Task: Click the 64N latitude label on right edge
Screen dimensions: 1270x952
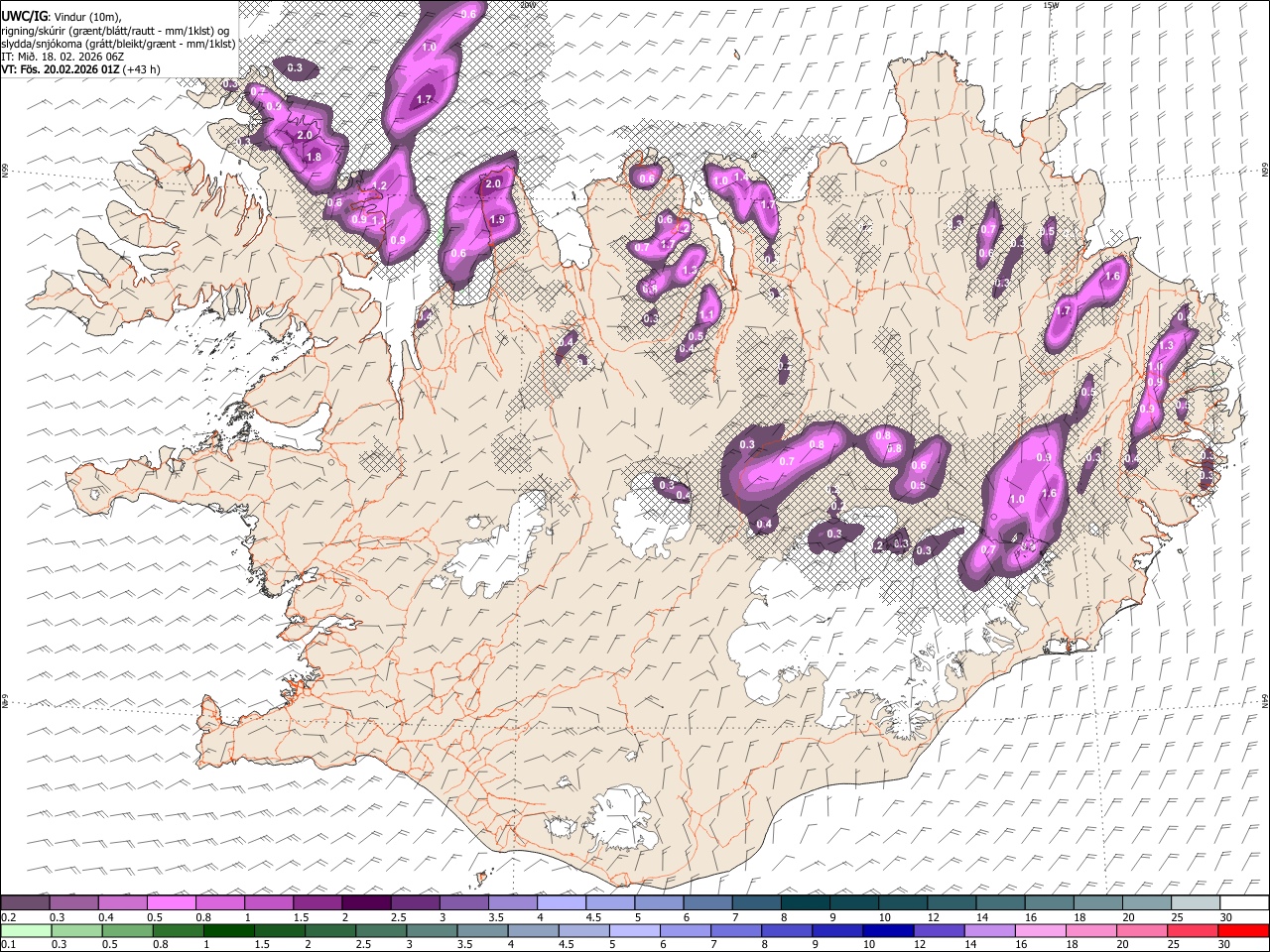Action: [1265, 699]
